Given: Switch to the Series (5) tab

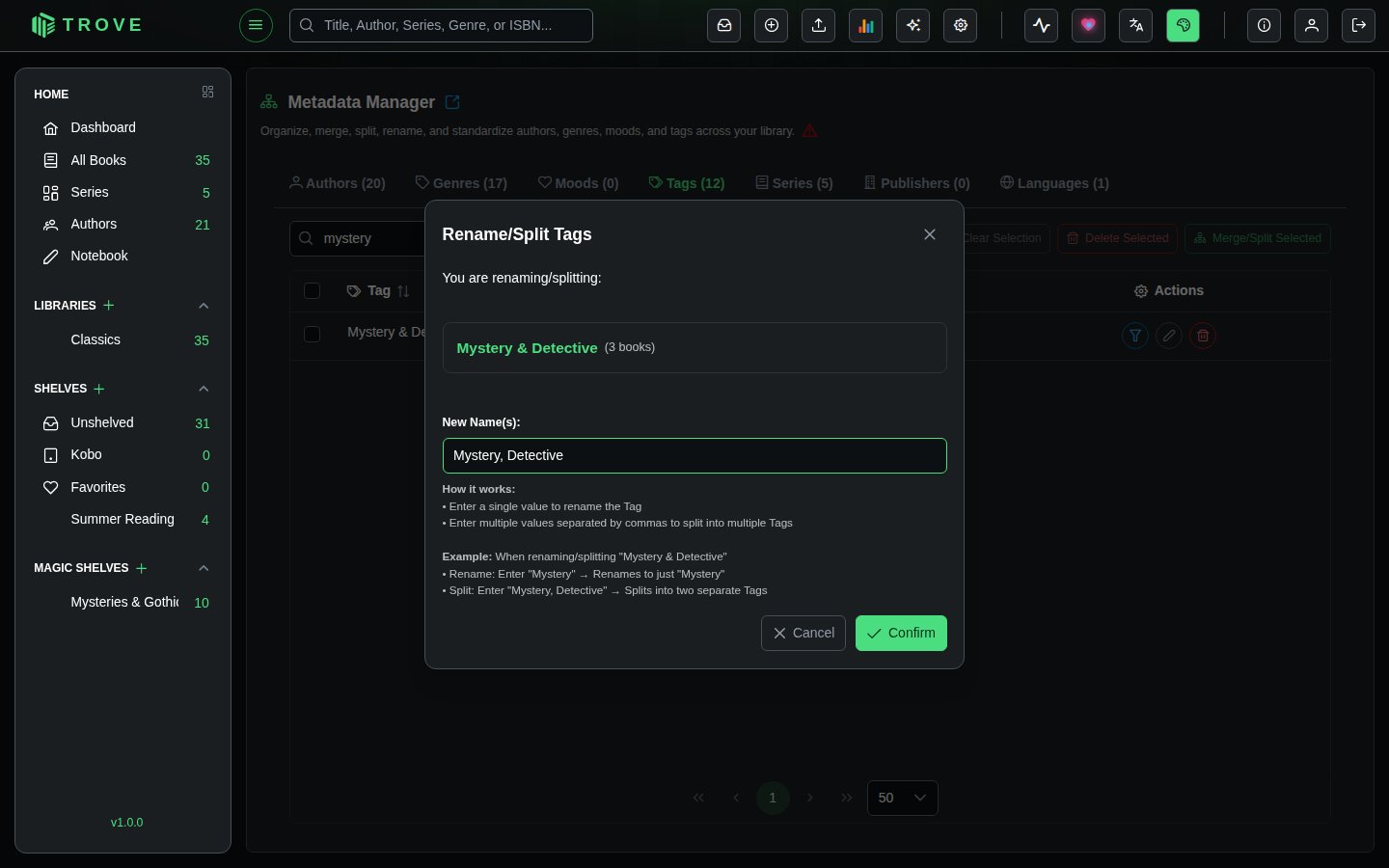Looking at the screenshot, I should point(794,183).
